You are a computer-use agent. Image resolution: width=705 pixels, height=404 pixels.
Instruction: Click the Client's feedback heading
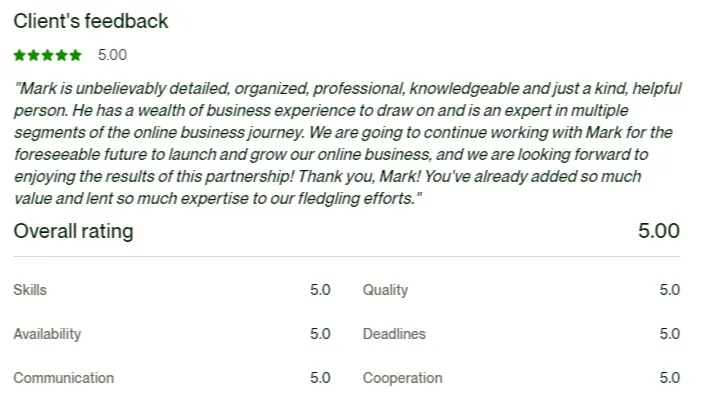[91, 21]
